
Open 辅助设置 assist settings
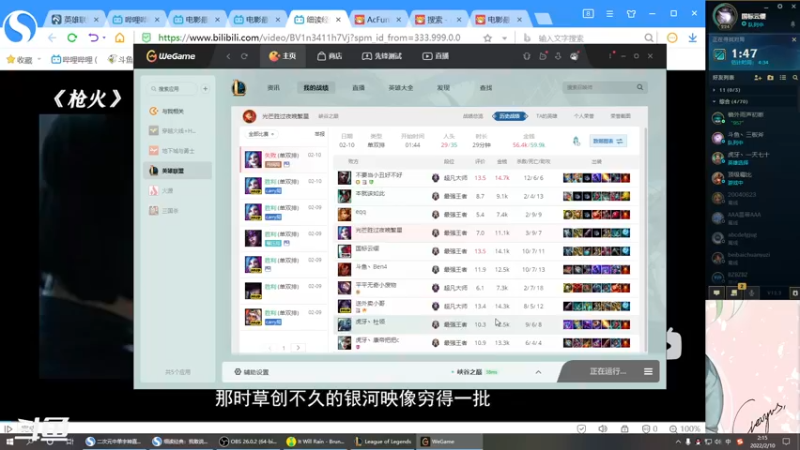click(252, 372)
